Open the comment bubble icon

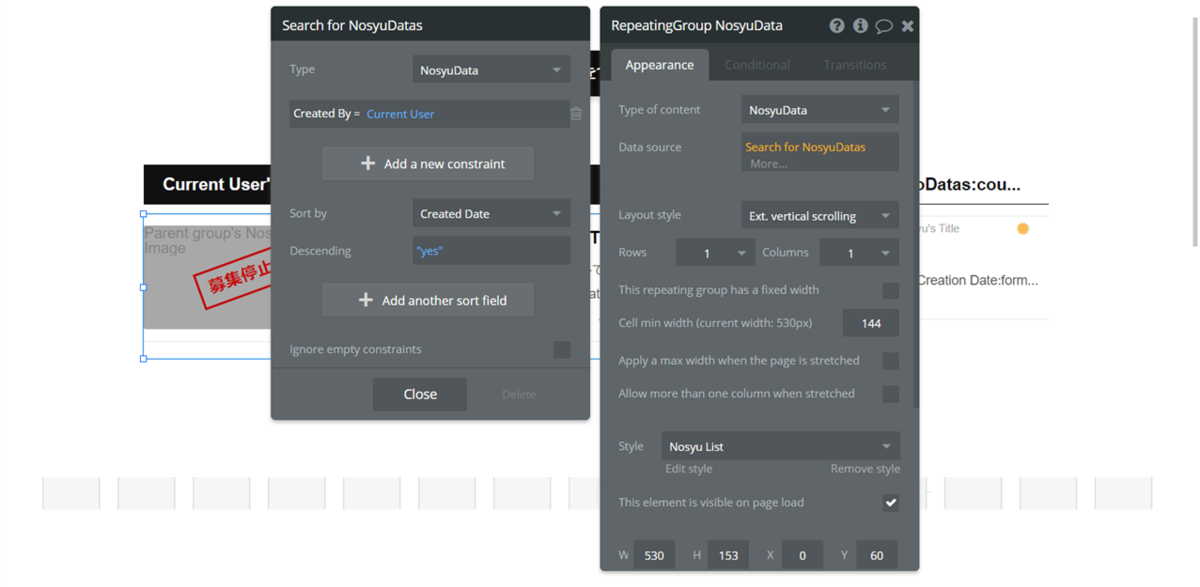coord(884,26)
